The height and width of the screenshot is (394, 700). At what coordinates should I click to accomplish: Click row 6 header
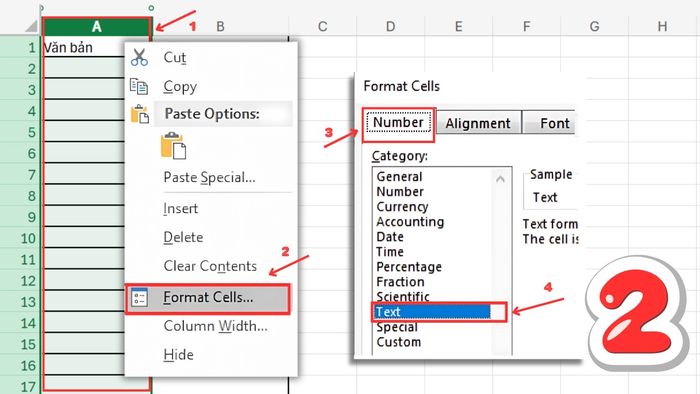click(x=20, y=153)
